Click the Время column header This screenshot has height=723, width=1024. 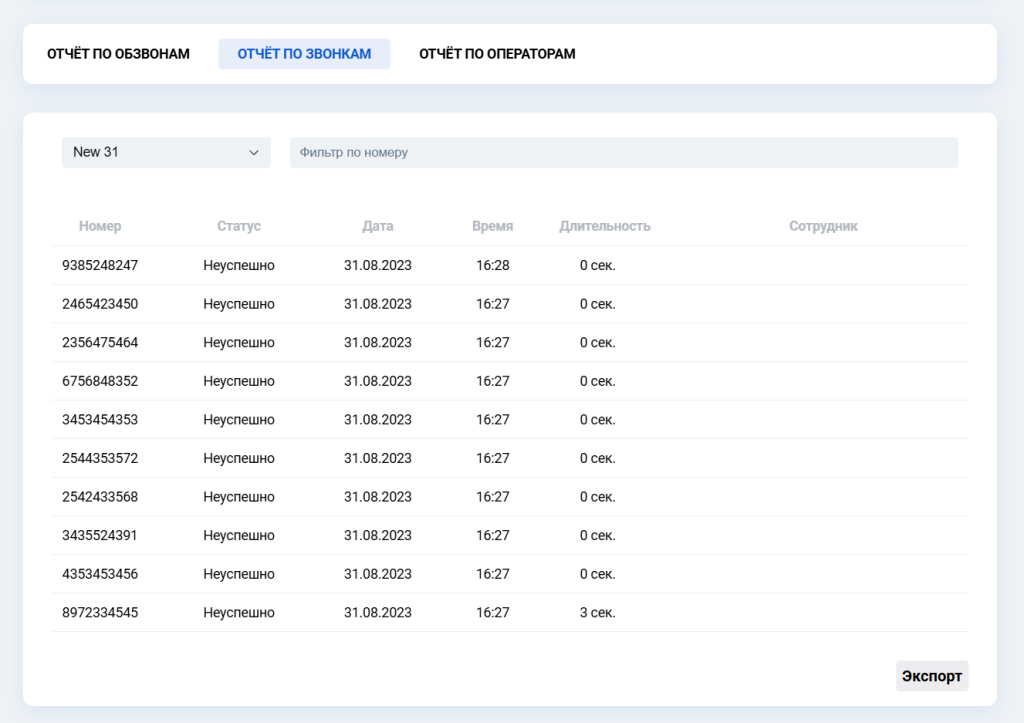point(492,226)
